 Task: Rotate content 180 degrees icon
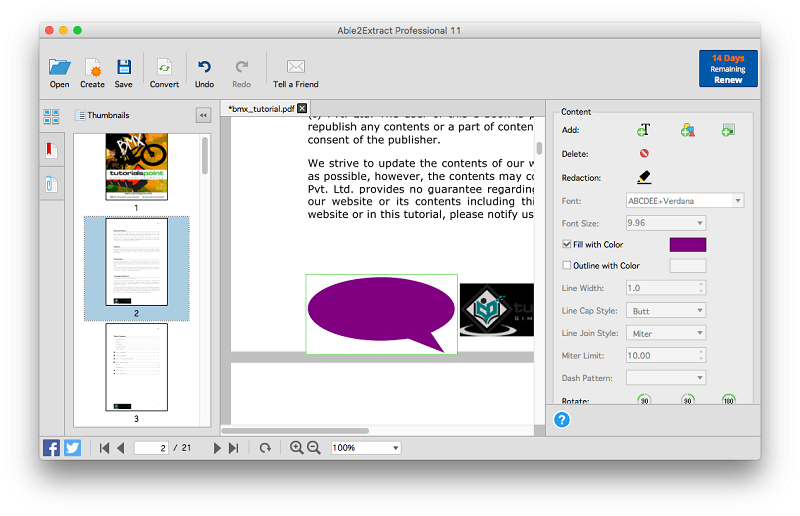(728, 400)
